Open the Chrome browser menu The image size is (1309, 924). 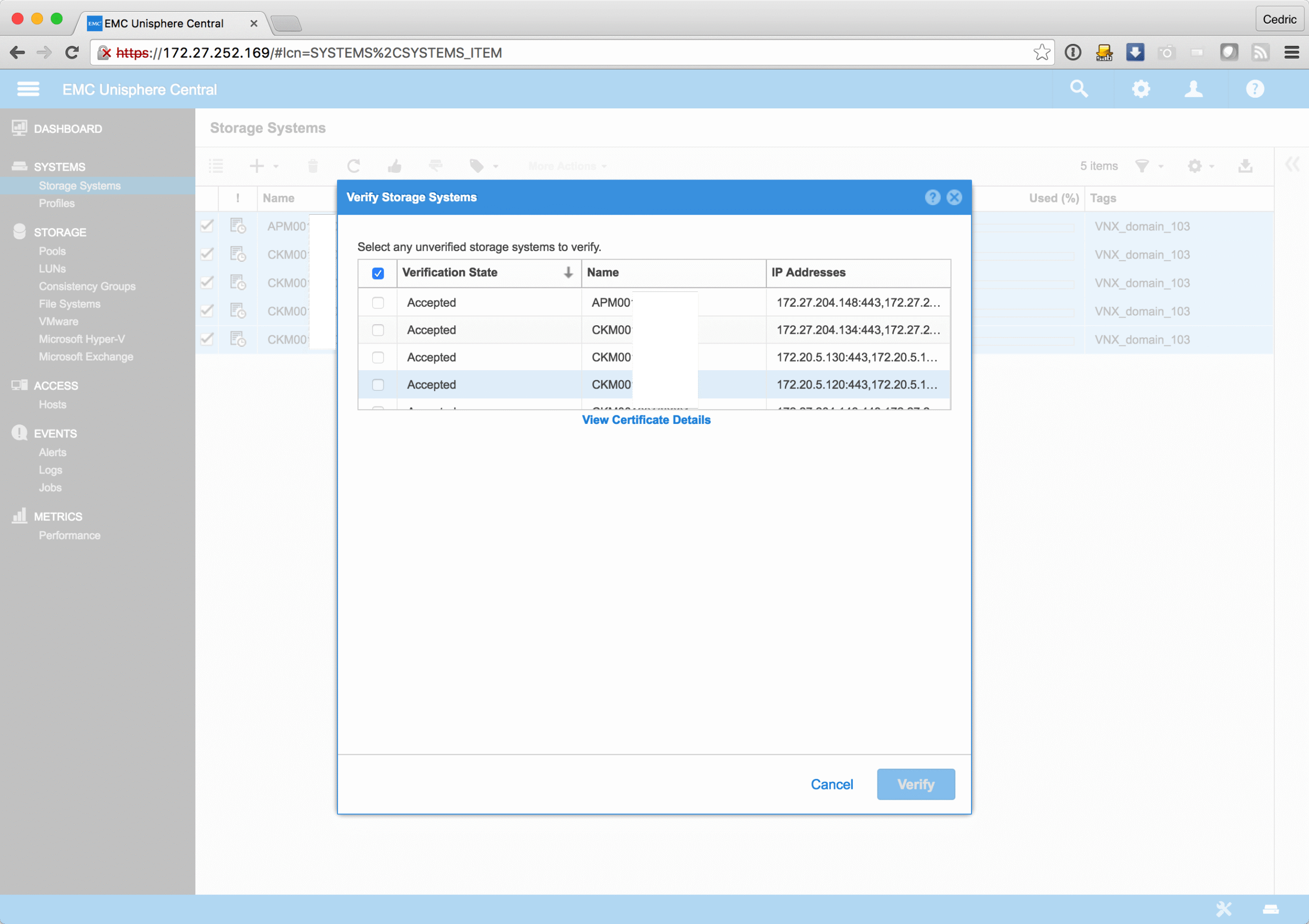pos(1291,53)
